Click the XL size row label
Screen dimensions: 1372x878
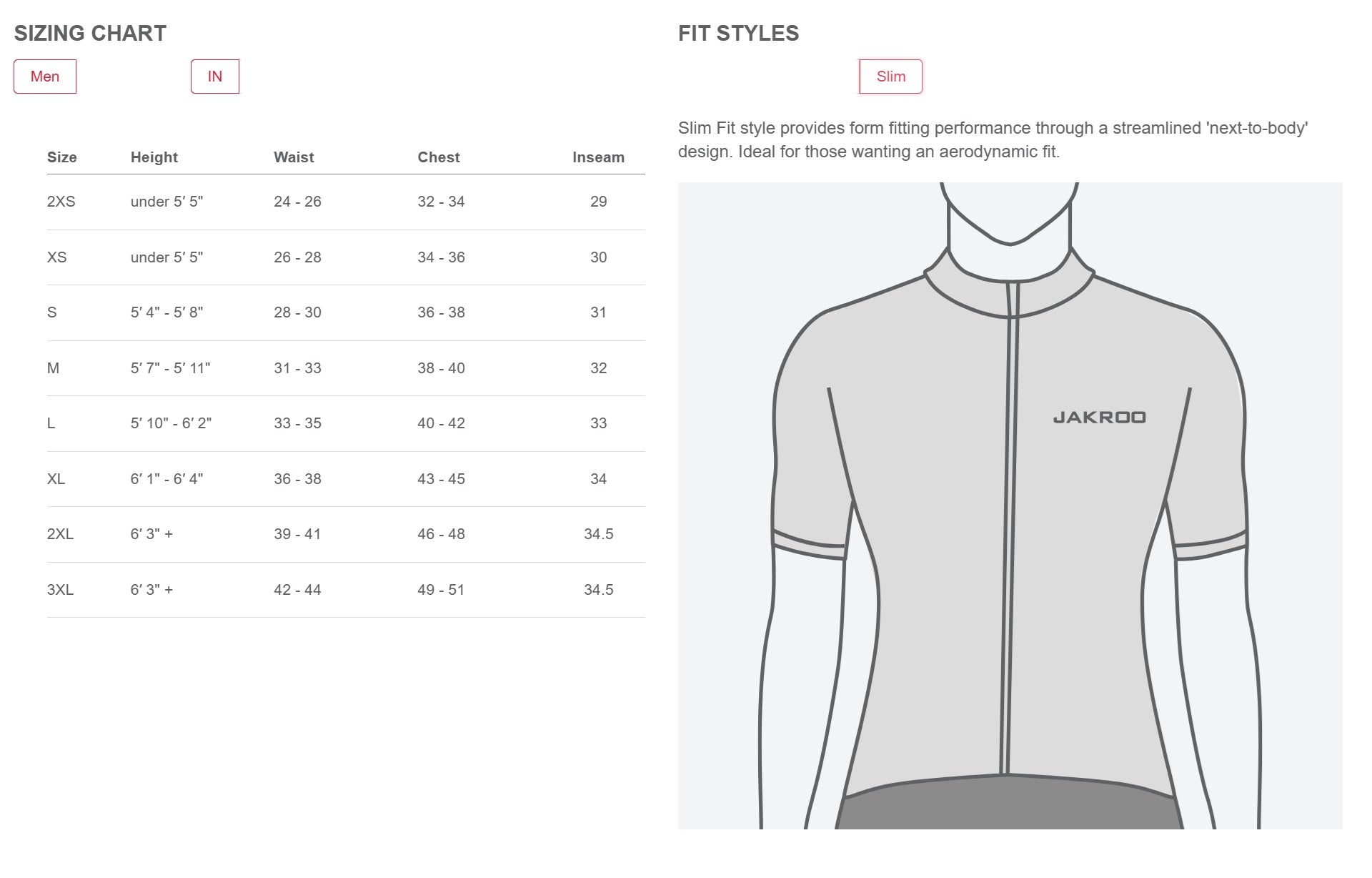pos(56,479)
